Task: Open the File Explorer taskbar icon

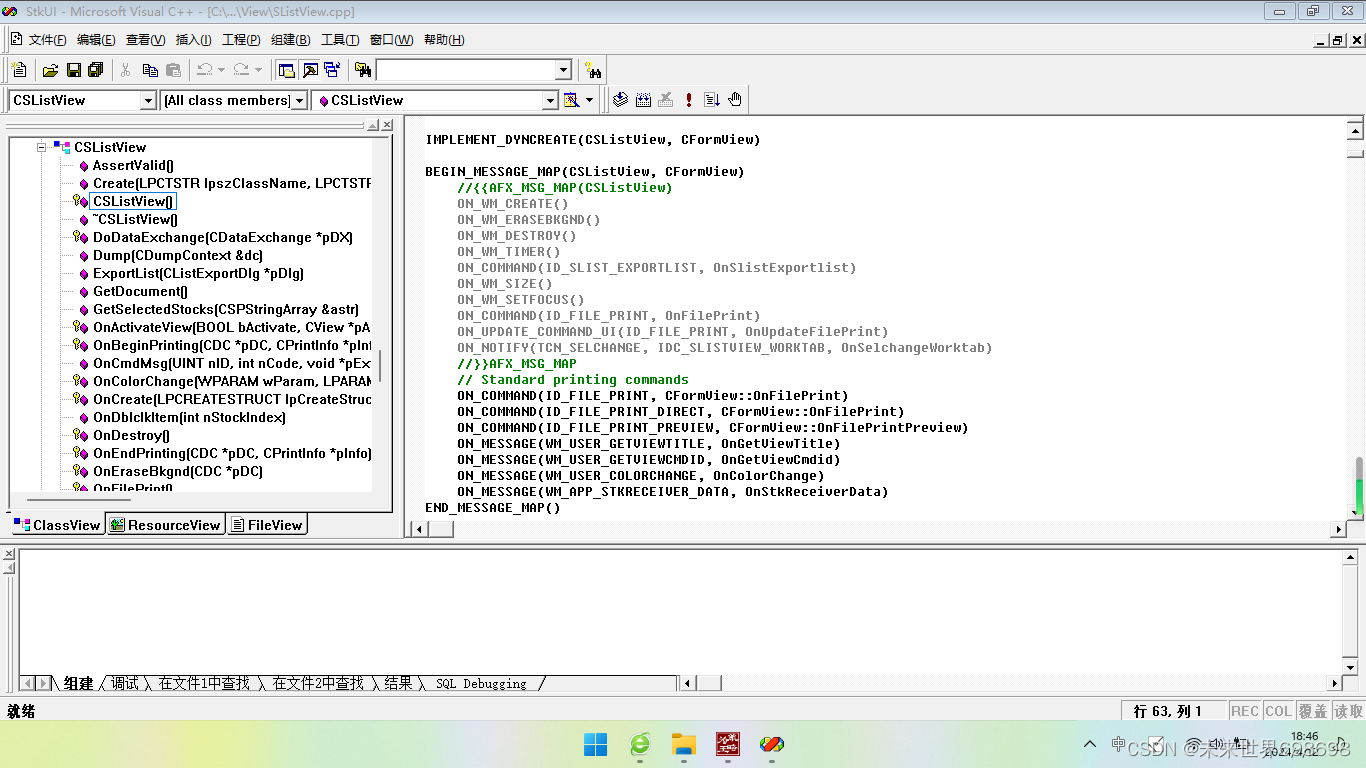Action: coord(683,744)
